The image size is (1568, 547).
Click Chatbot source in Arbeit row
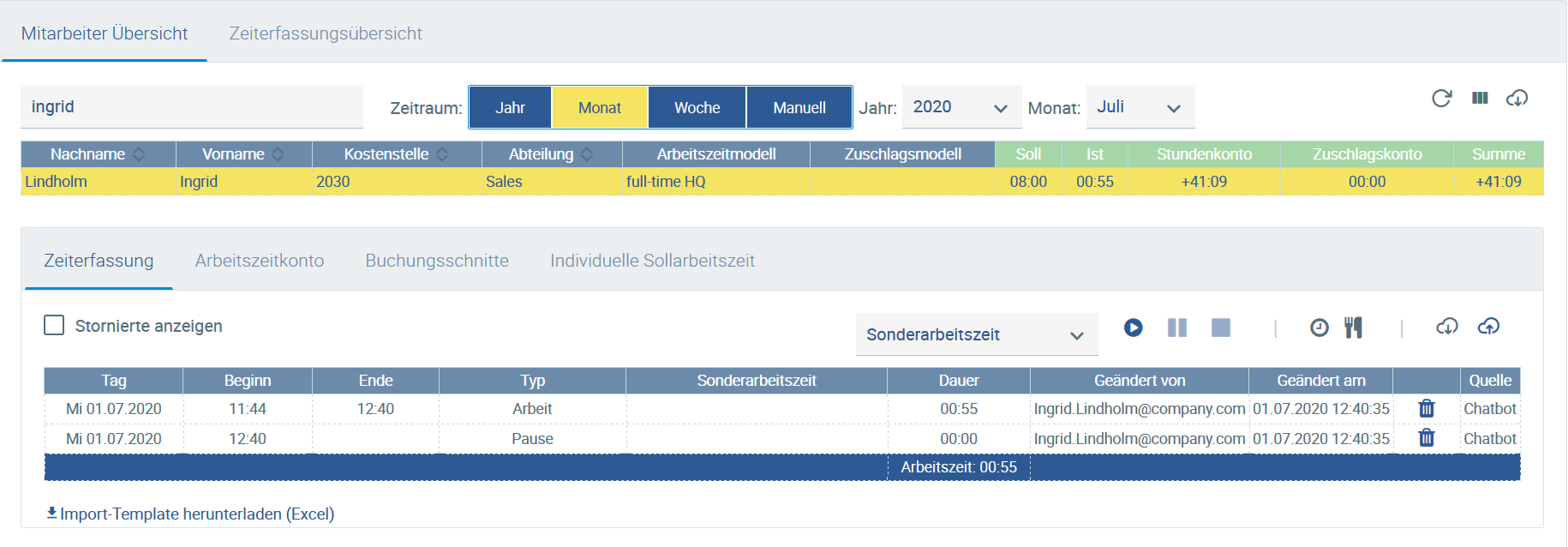click(x=1490, y=409)
